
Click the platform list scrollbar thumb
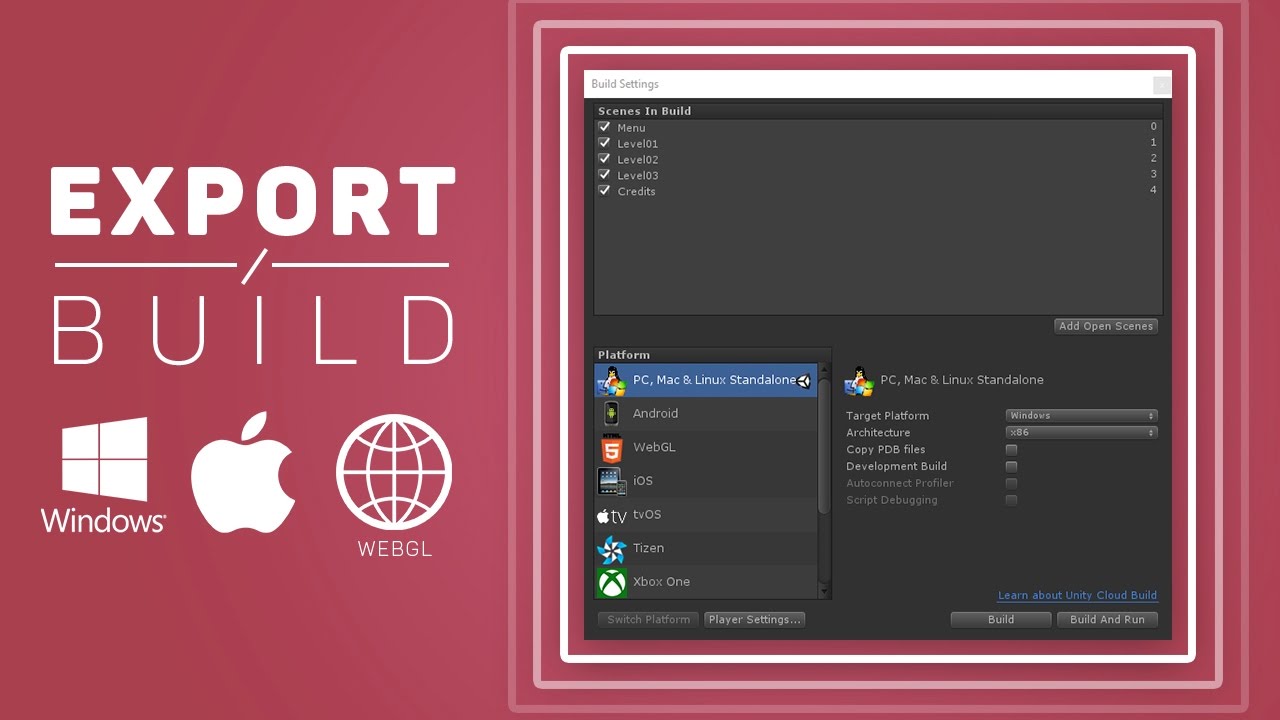(x=824, y=447)
